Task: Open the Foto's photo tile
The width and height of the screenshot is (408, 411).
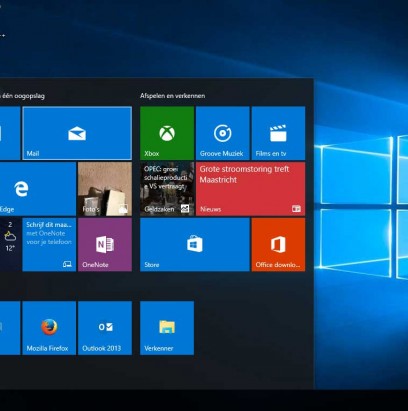Action: [105, 189]
